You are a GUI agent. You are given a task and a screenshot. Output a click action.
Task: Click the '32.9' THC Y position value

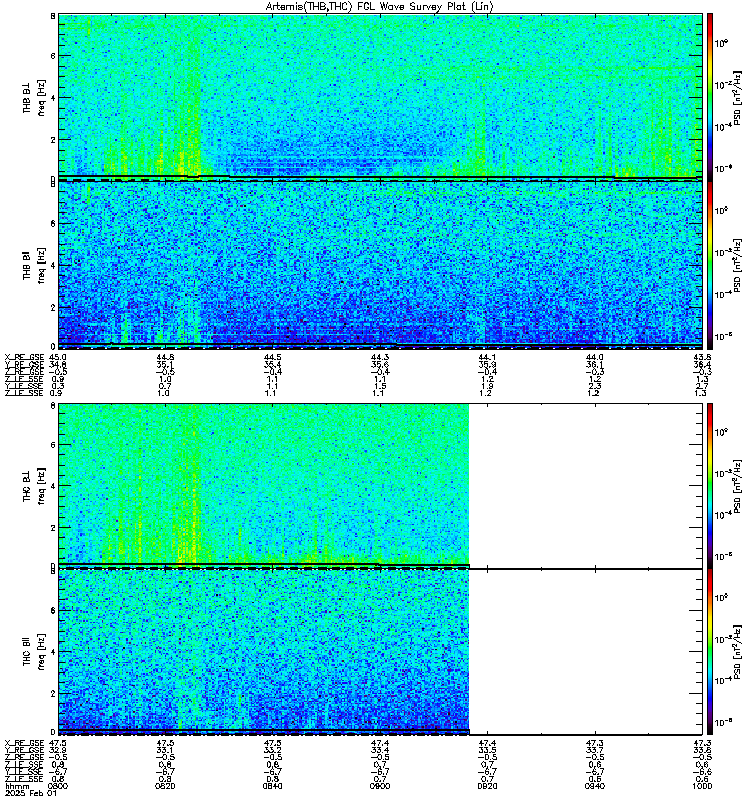point(58,751)
